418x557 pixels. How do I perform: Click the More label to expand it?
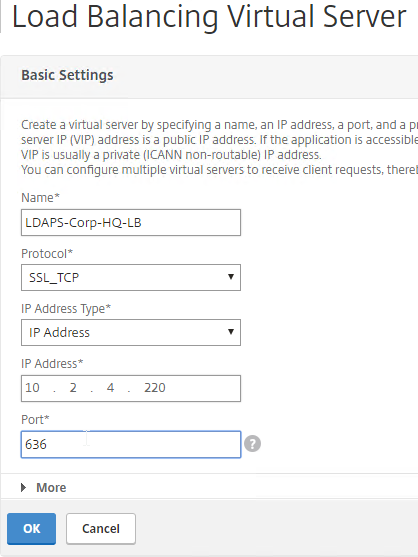pyautogui.click(x=51, y=487)
